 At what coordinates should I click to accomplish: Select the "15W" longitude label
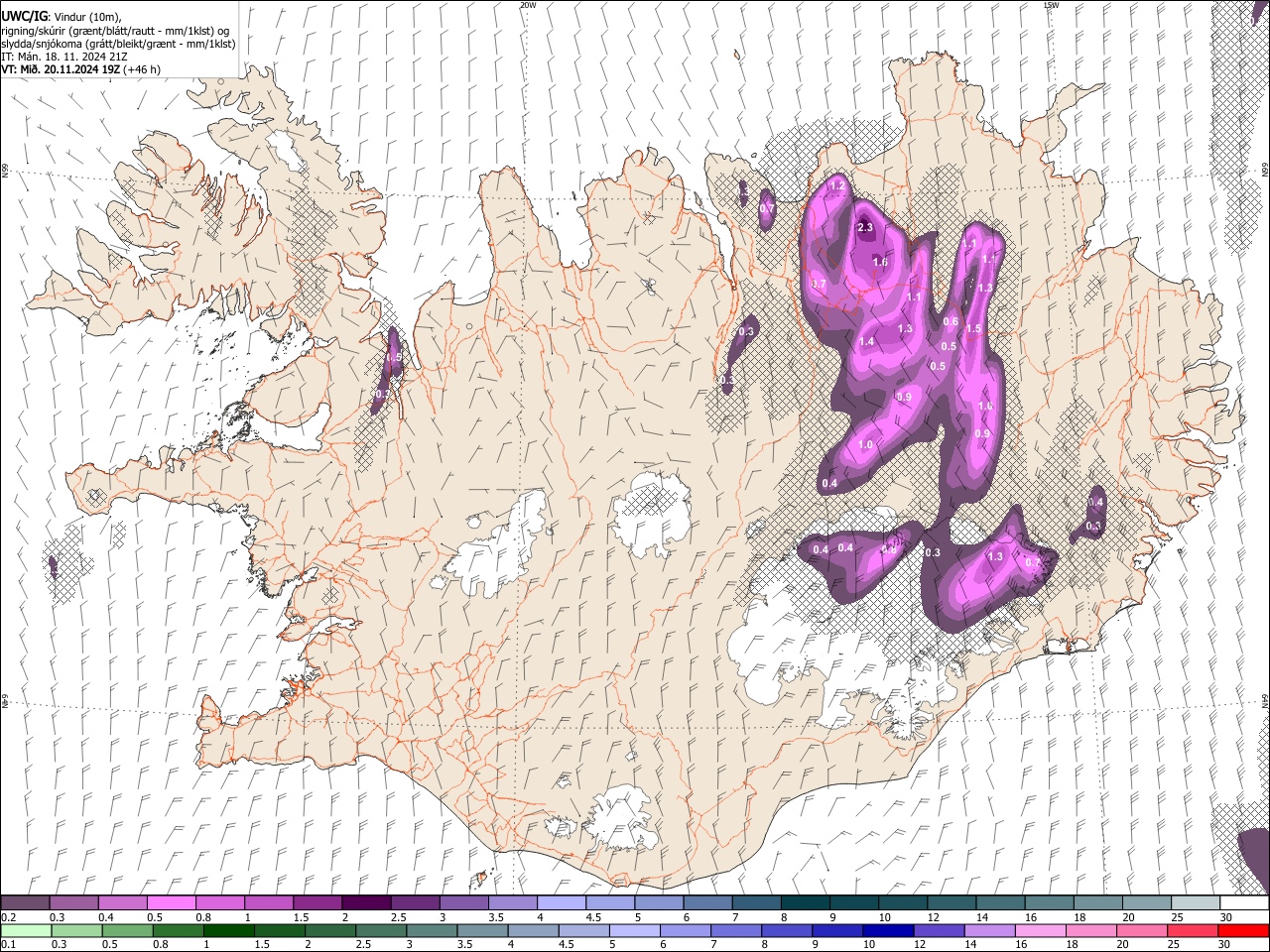coord(1051,5)
